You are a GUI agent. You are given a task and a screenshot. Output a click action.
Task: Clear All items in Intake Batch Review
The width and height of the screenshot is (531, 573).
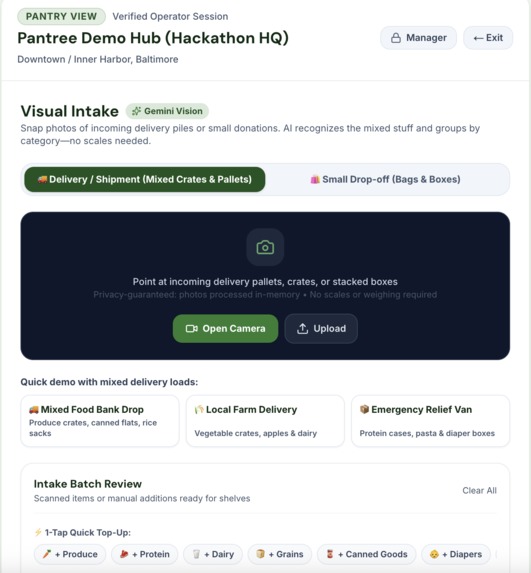tap(479, 490)
